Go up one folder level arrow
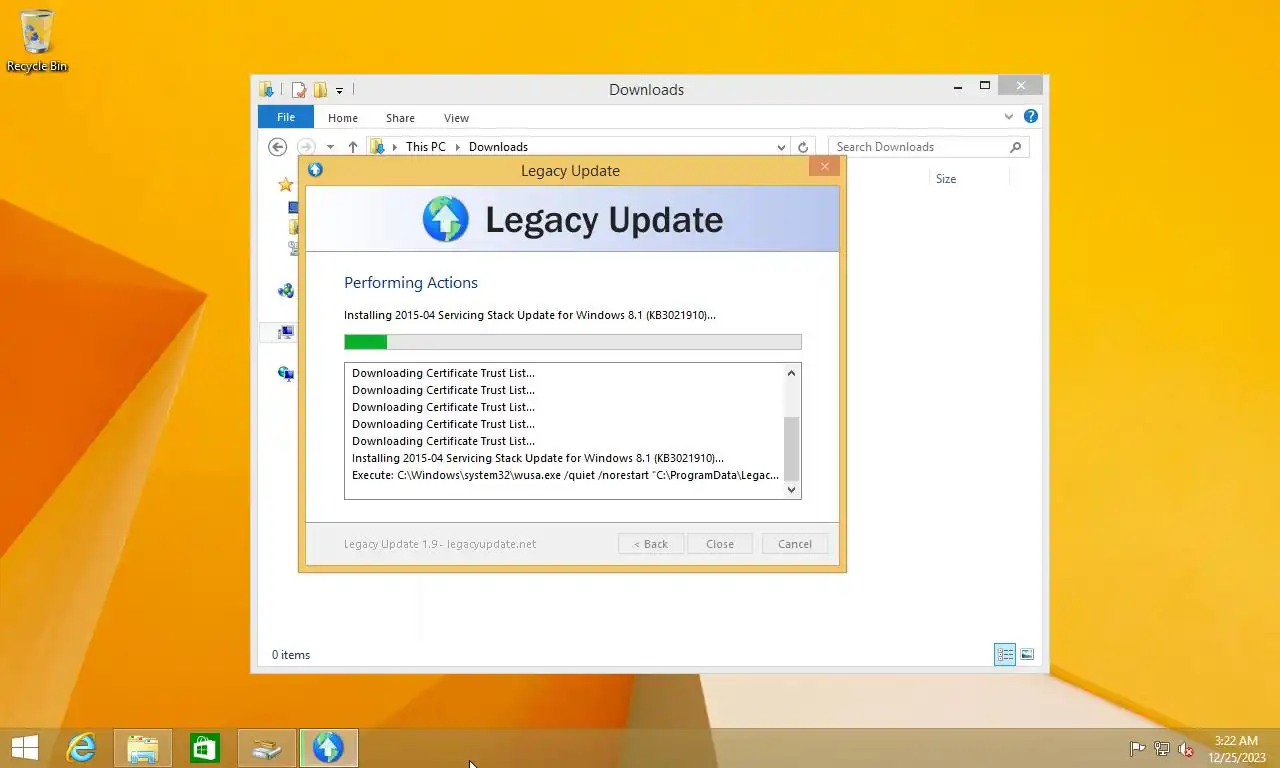1280x768 pixels. (353, 146)
